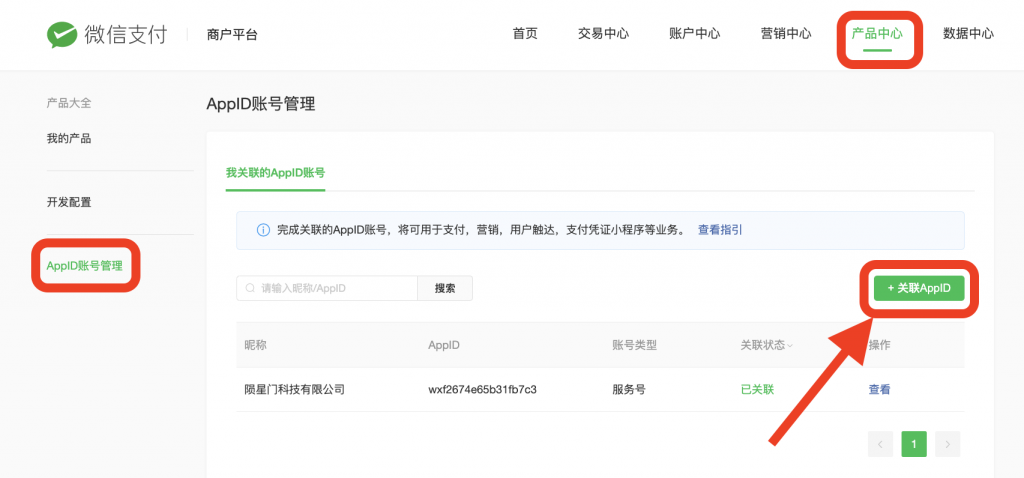Click the 商户平台 header text
The width and height of the screenshot is (1024, 478).
(x=232, y=35)
